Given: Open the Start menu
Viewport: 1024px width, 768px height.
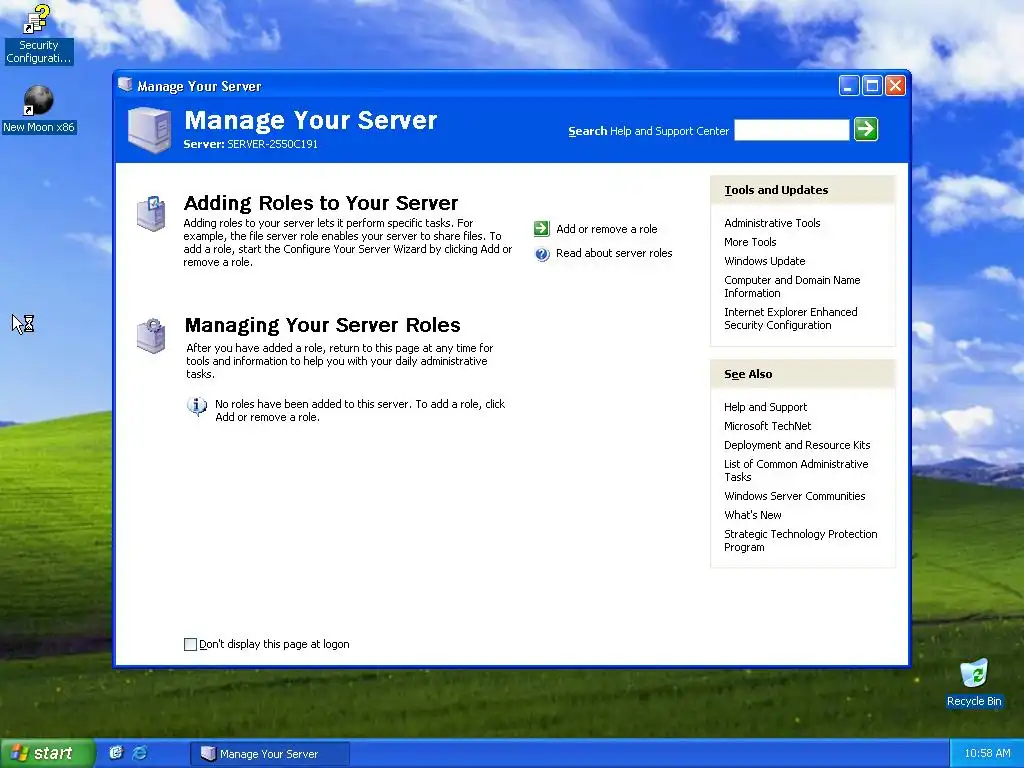Looking at the screenshot, I should 47,753.
